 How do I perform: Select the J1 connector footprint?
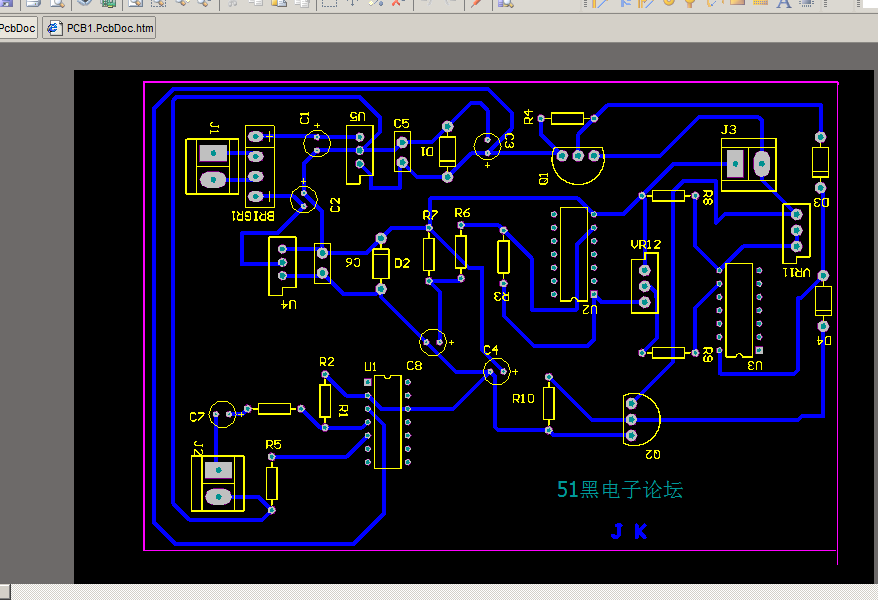[212, 167]
